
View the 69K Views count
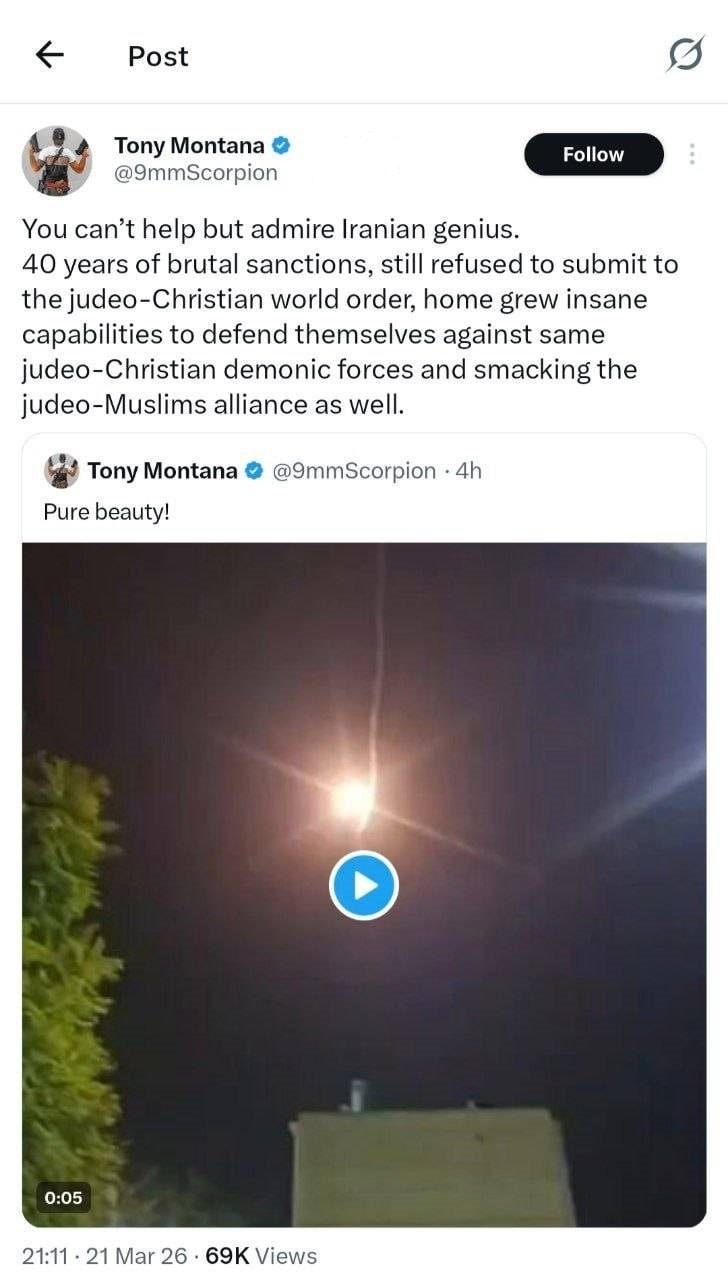261,1256
